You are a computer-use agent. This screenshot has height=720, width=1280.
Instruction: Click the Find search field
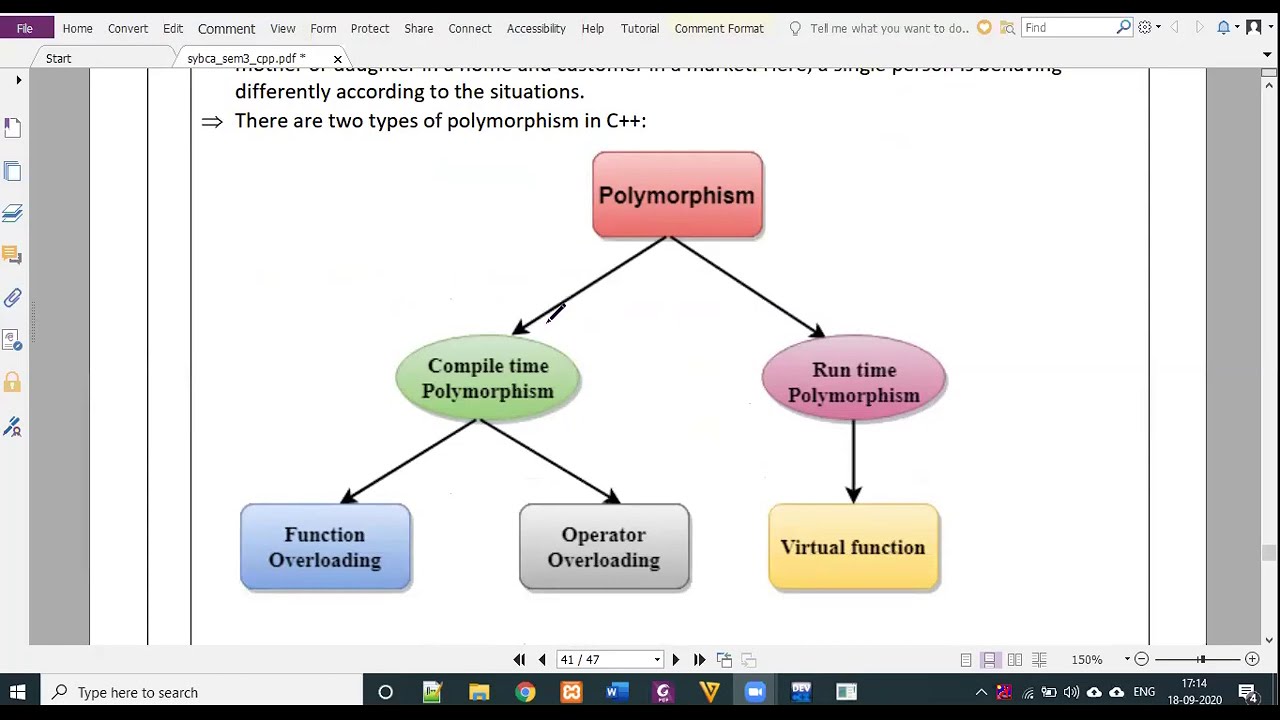(x=1068, y=28)
